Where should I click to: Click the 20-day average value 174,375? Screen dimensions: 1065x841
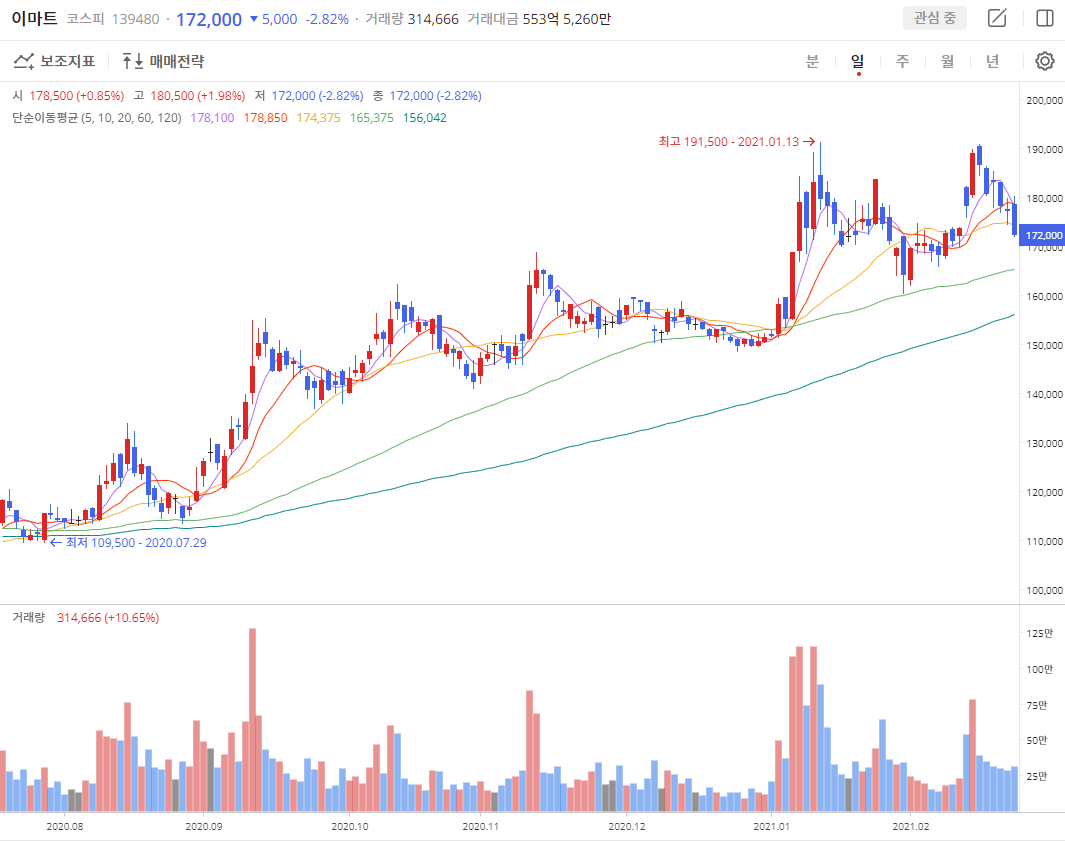pyautogui.click(x=319, y=118)
